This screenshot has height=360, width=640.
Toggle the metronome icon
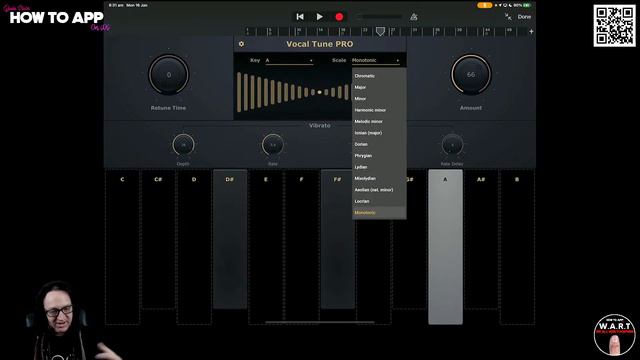pyautogui.click(x=413, y=17)
